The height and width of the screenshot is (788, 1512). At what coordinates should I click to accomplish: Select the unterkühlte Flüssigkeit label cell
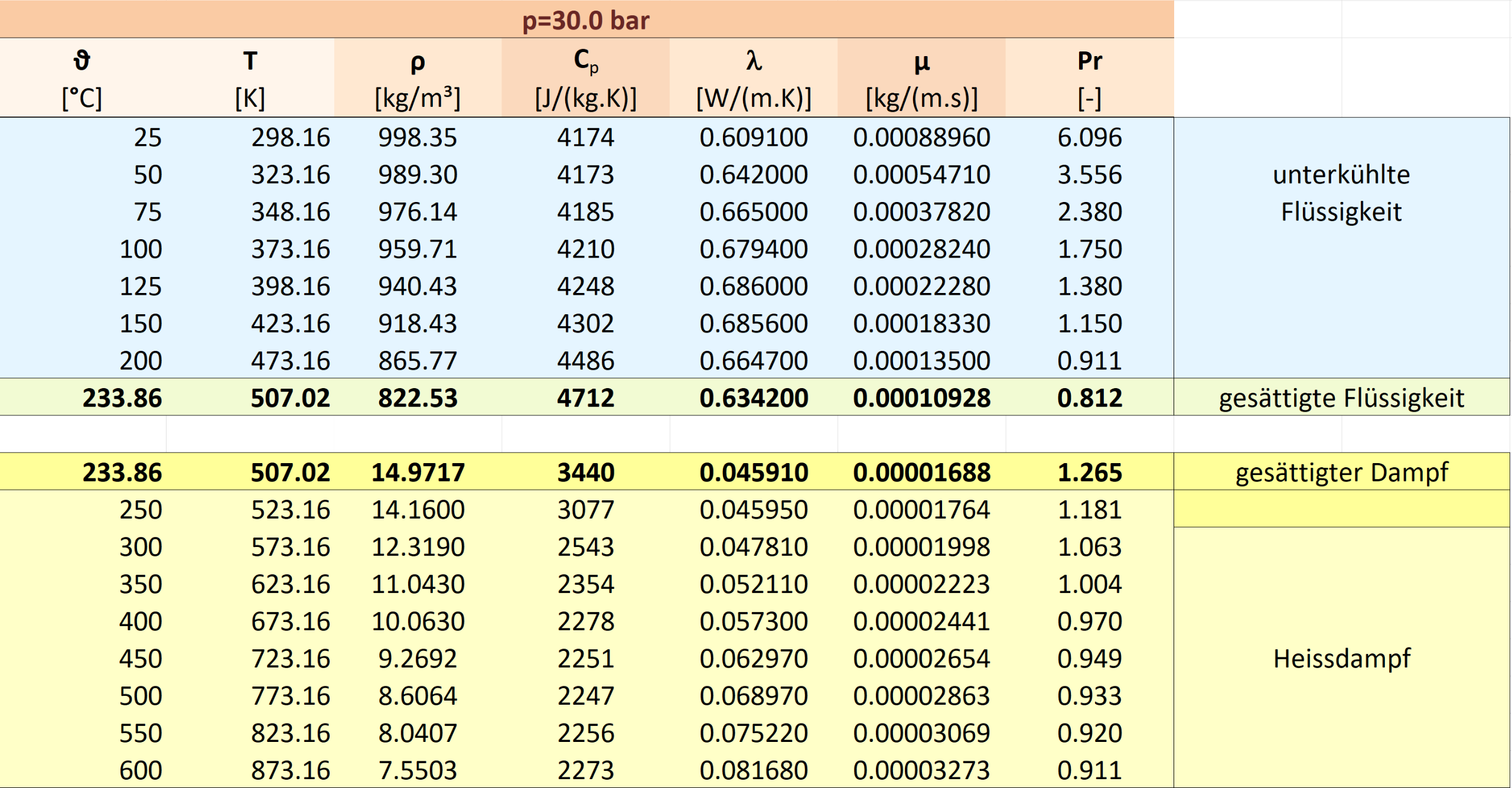tap(1341, 193)
